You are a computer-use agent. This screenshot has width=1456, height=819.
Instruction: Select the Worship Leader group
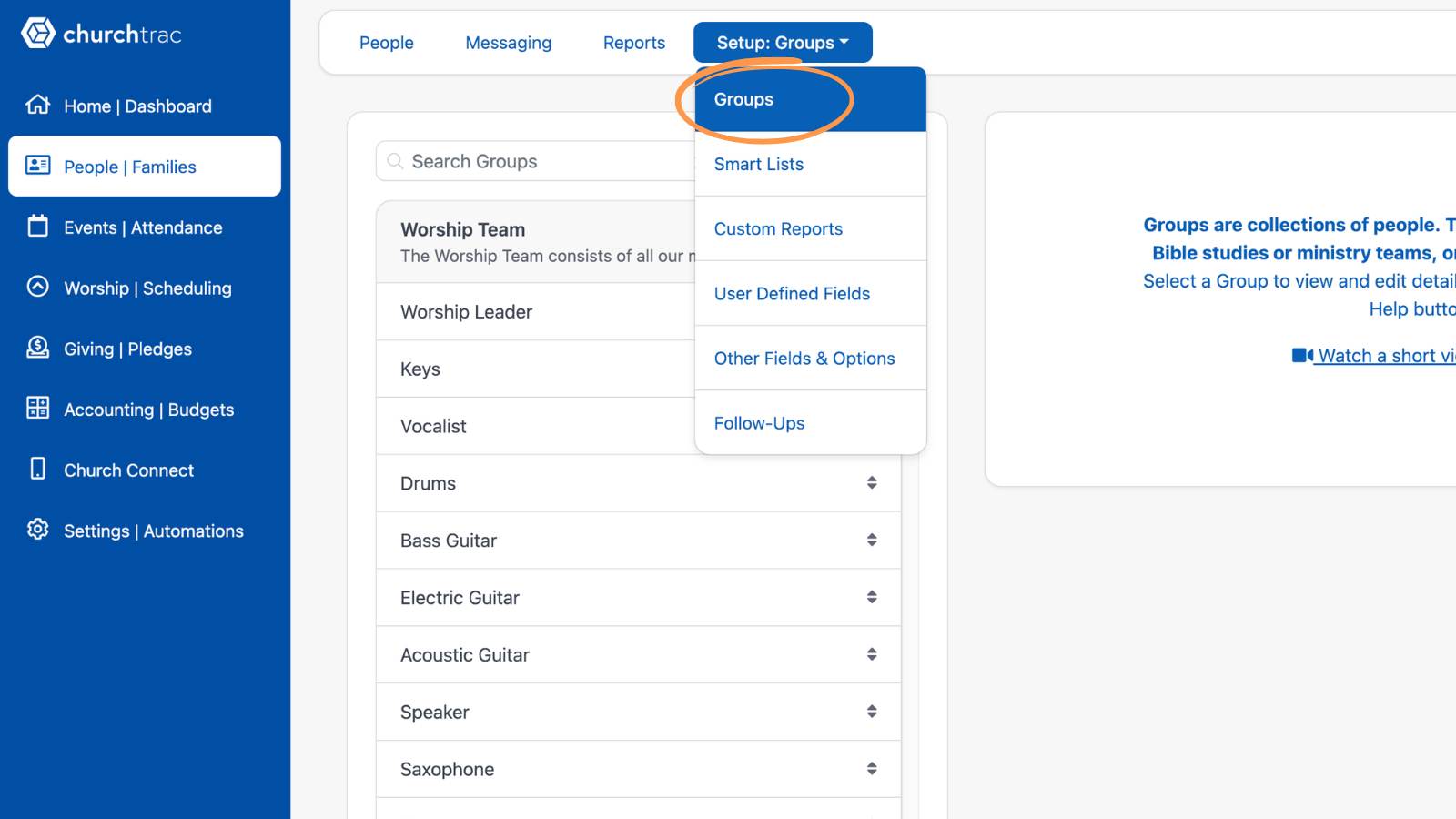[536, 311]
